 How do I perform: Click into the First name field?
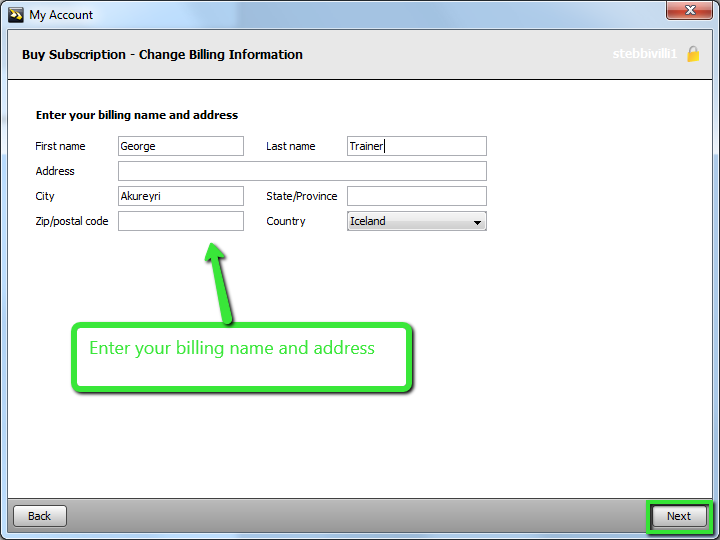(181, 146)
